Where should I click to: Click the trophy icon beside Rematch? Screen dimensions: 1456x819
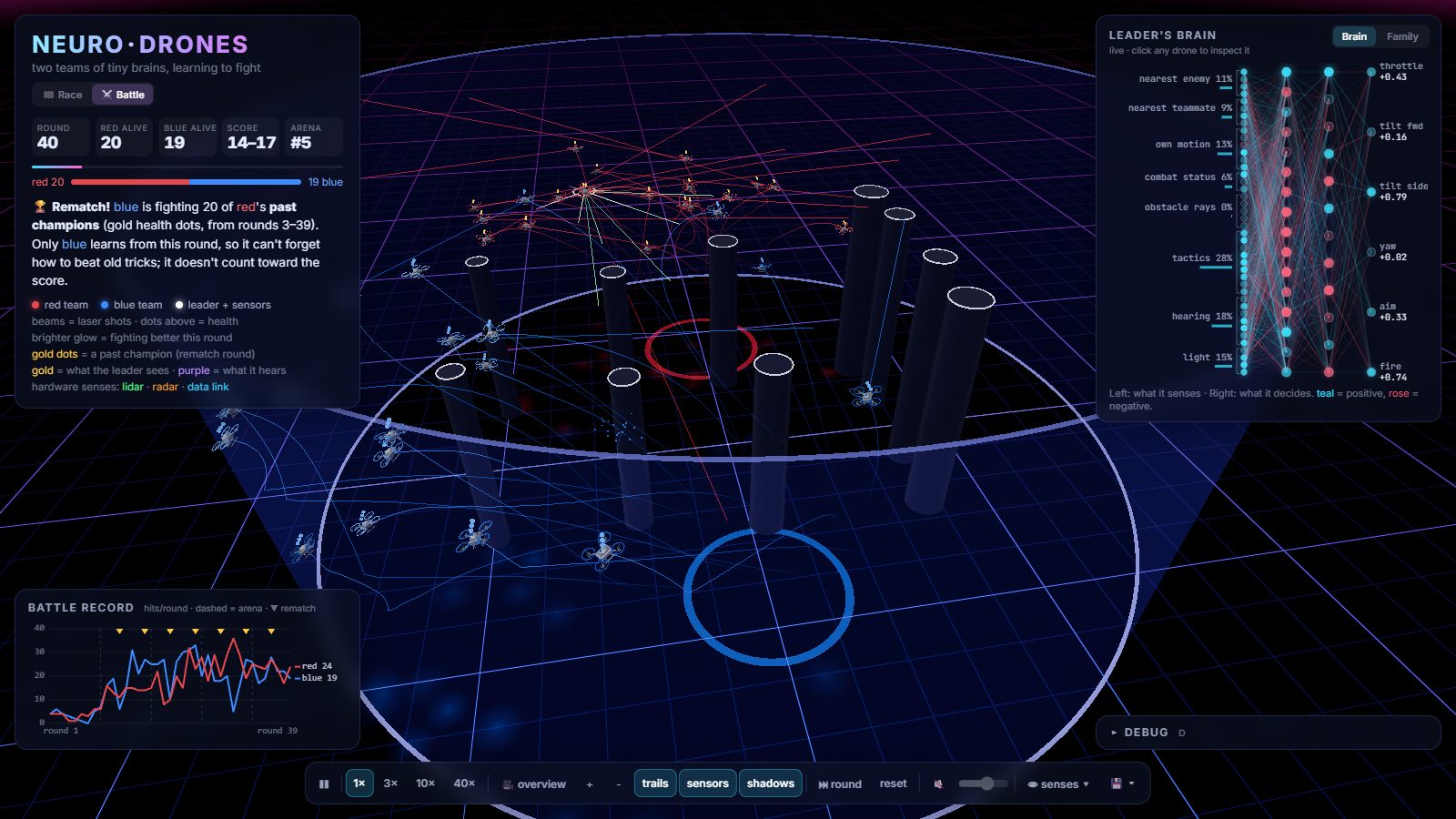tap(40, 207)
